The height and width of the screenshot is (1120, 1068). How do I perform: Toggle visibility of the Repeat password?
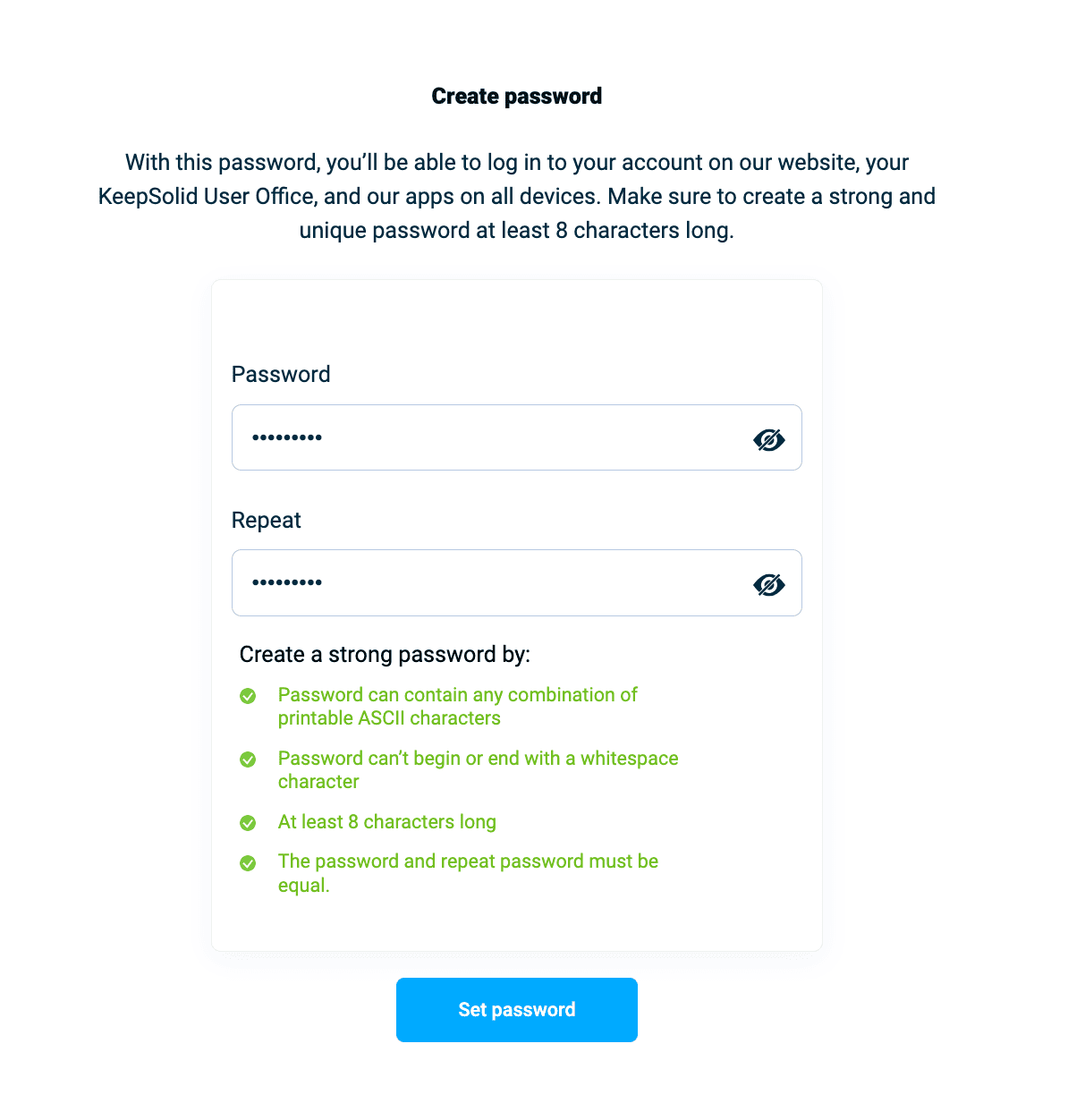[x=768, y=584]
